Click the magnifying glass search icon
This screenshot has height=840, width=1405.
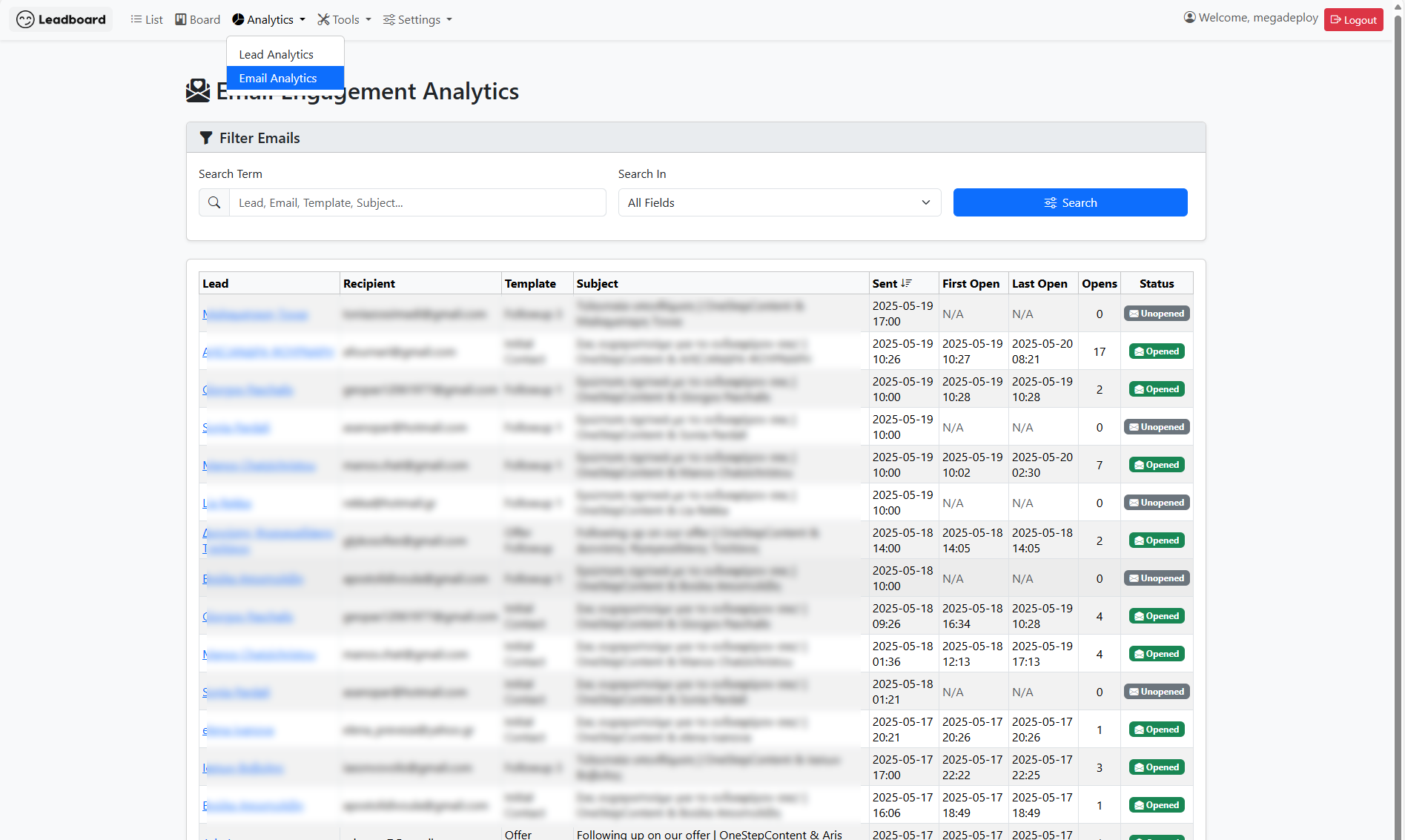214,202
